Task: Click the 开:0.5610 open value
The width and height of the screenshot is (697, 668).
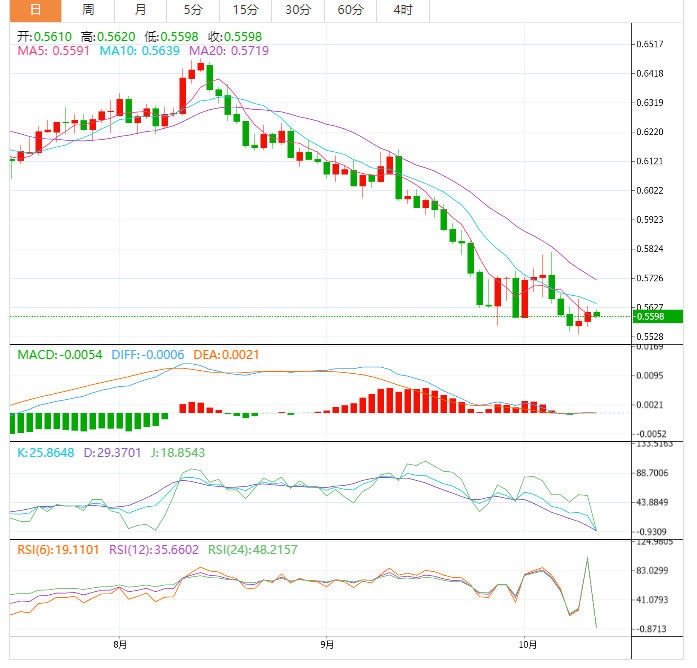Action: 44,36
